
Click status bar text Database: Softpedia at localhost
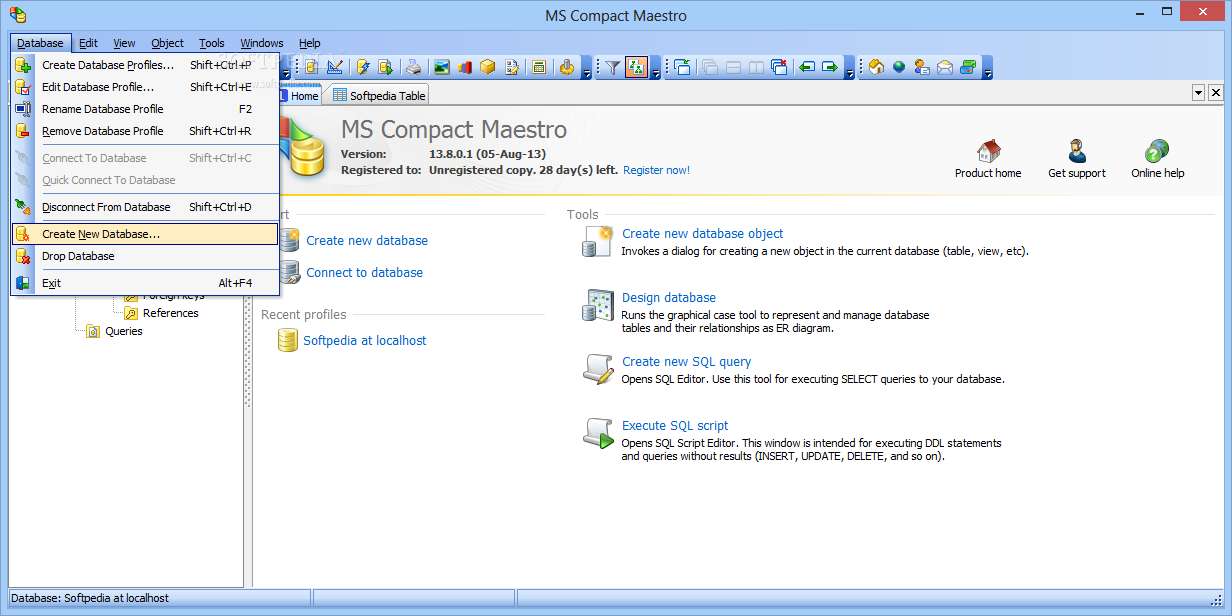(x=90, y=598)
